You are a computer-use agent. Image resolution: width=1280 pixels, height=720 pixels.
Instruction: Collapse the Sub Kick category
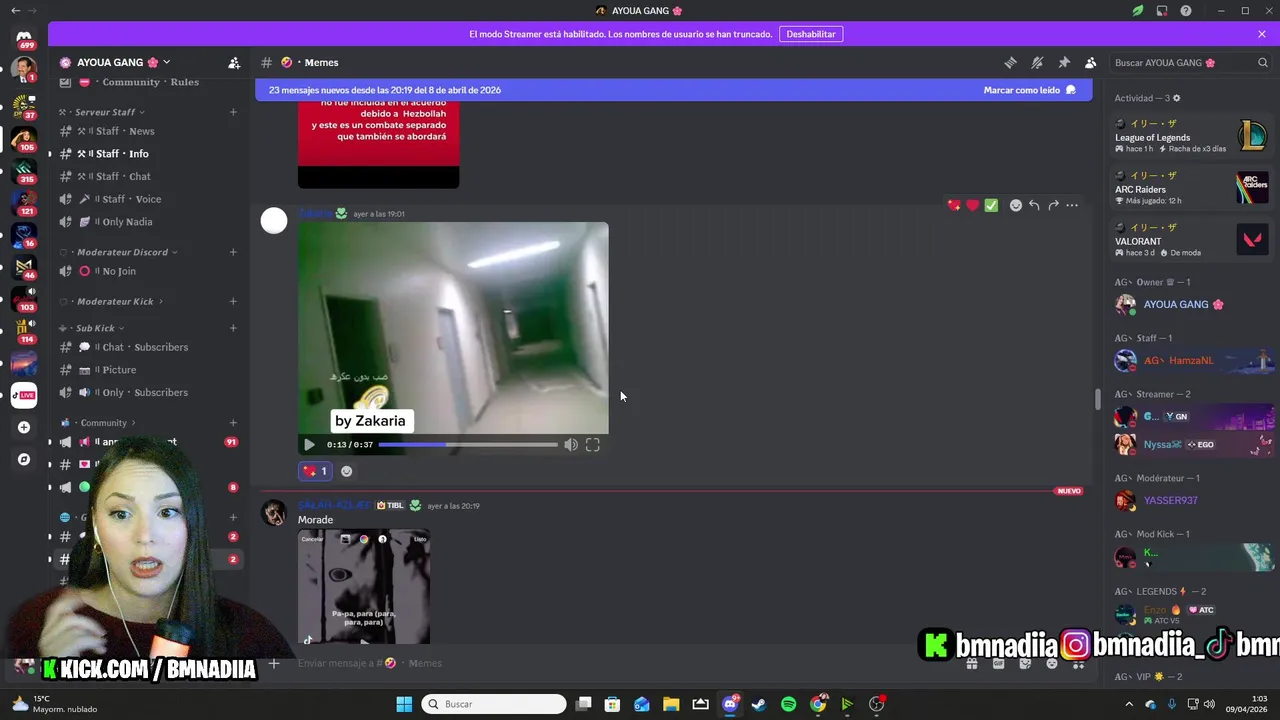click(x=95, y=328)
